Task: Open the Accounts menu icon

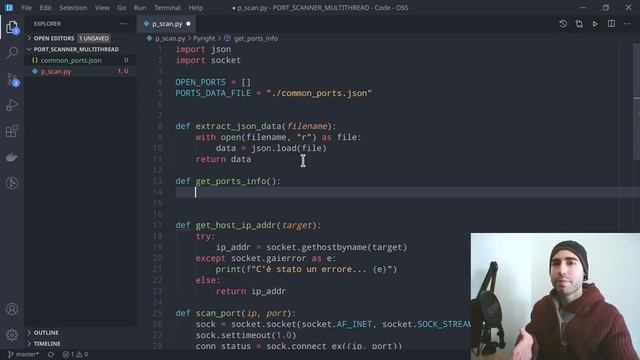Action: coord(12,309)
